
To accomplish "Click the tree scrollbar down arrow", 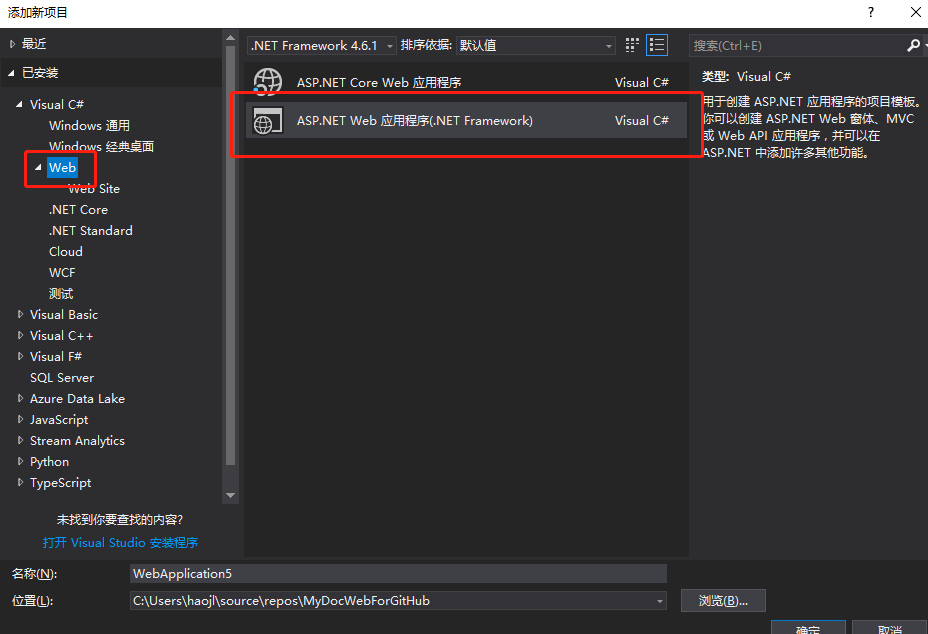I will click(x=231, y=495).
